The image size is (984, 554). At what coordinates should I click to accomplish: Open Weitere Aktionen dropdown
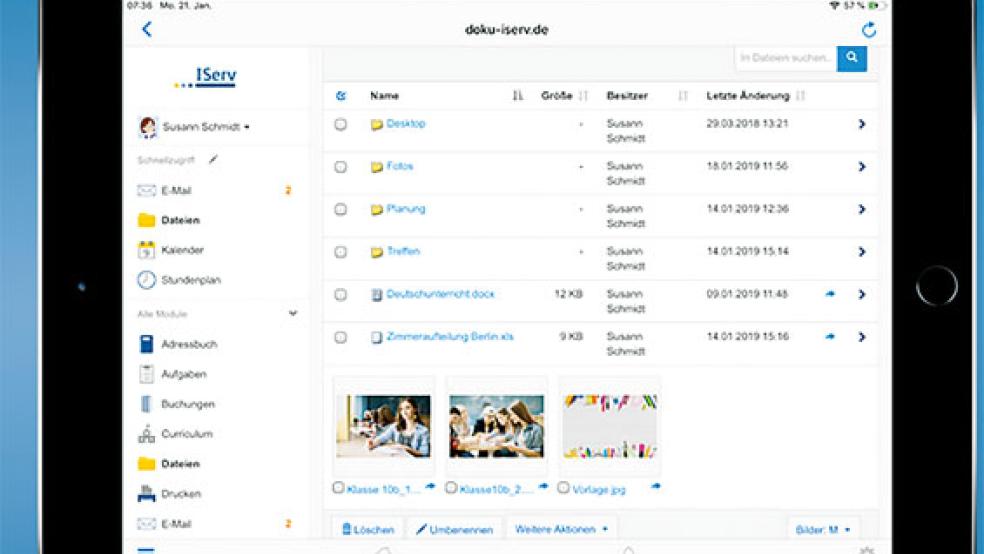pyautogui.click(x=561, y=529)
